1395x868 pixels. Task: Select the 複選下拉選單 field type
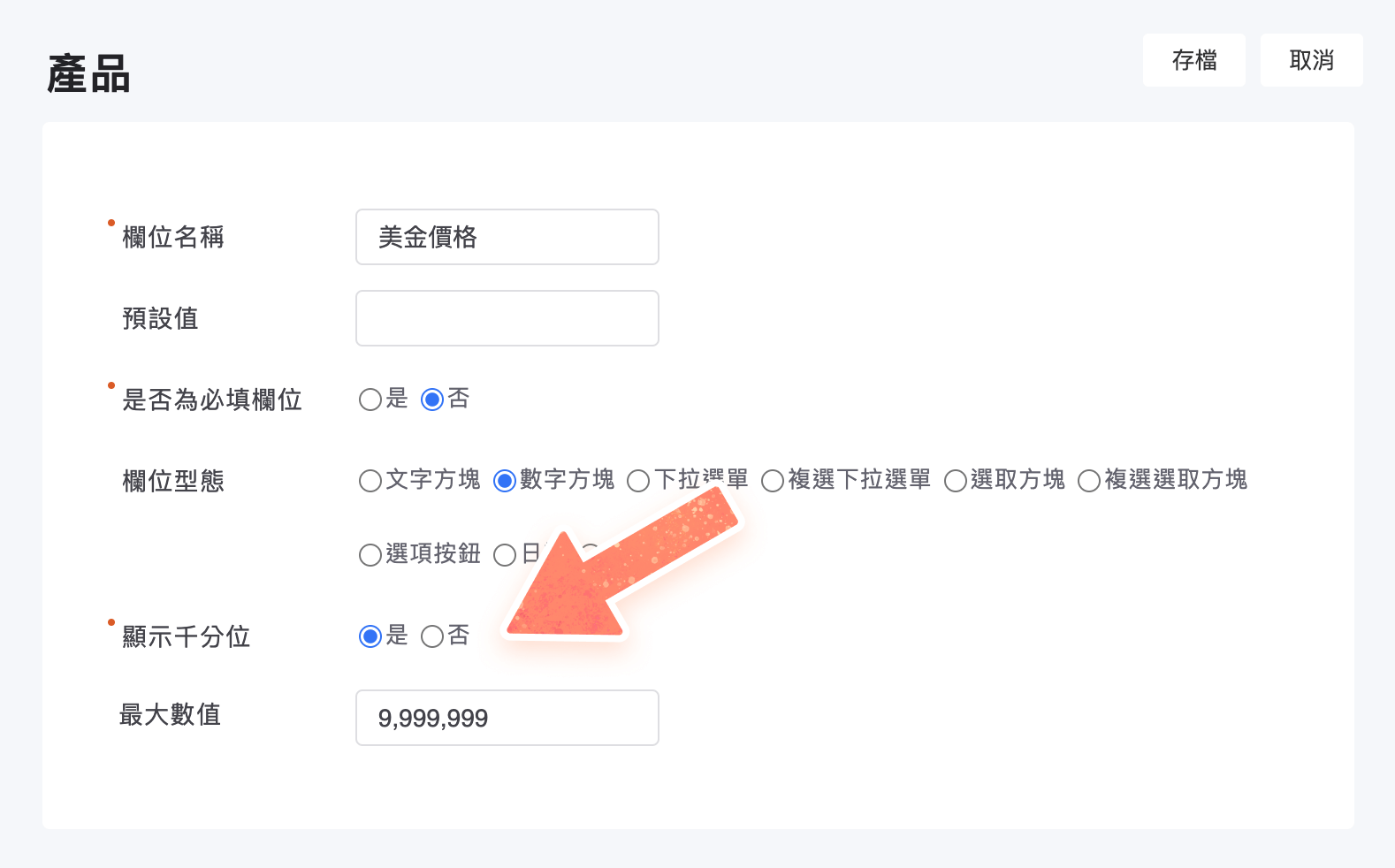pos(773,481)
